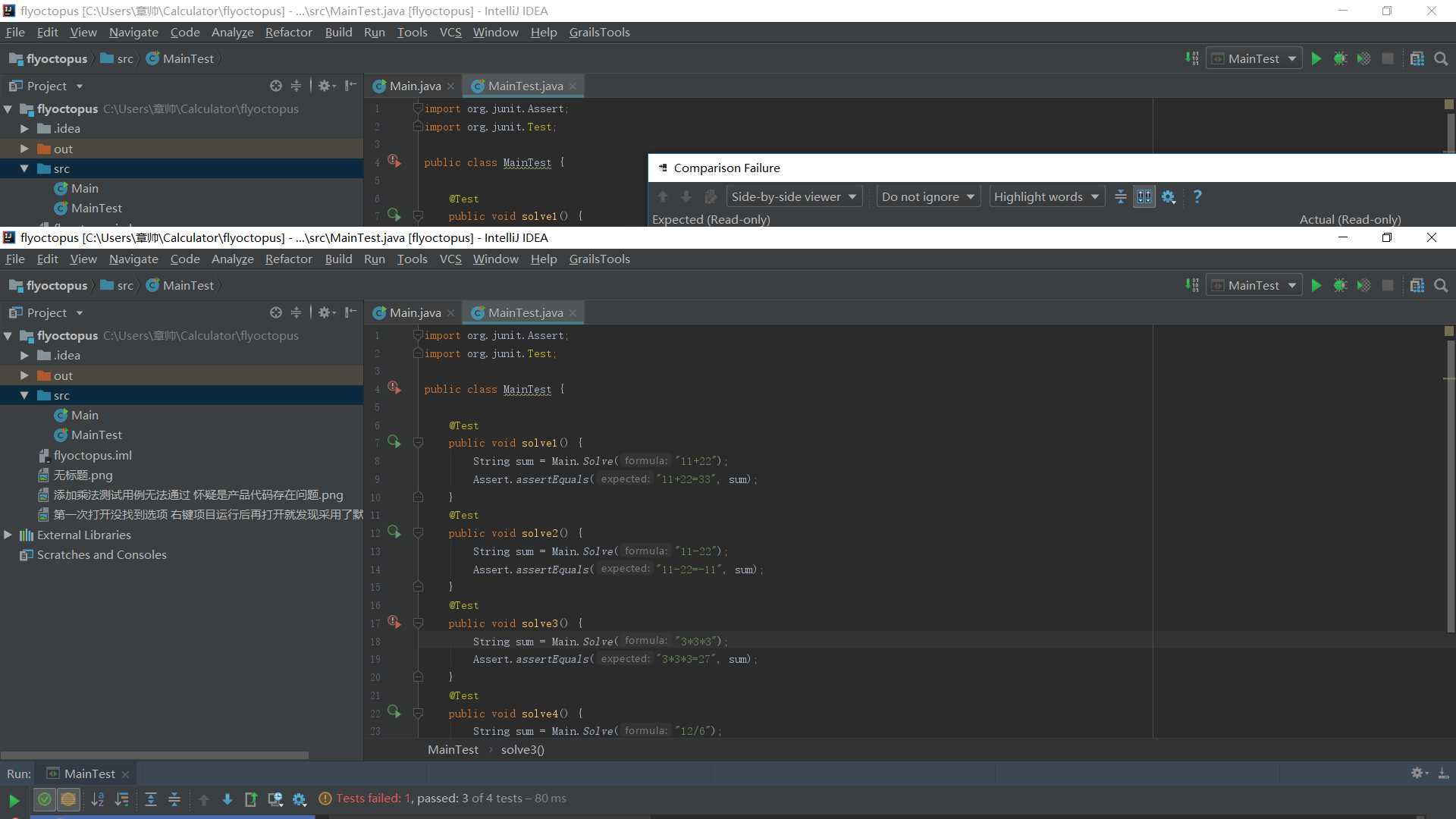Open Analyze menu in upper window
The height and width of the screenshot is (819, 1456).
(232, 33)
